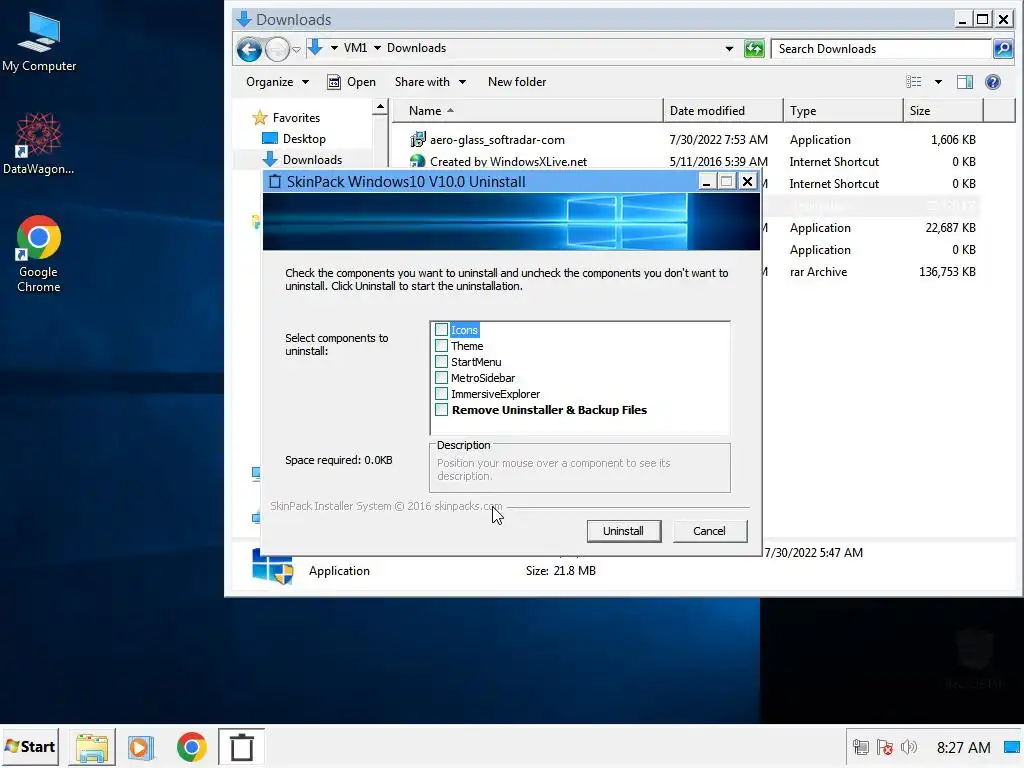The width and height of the screenshot is (1024, 768).
Task: Click the action center flag tray icon
Action: click(x=885, y=747)
